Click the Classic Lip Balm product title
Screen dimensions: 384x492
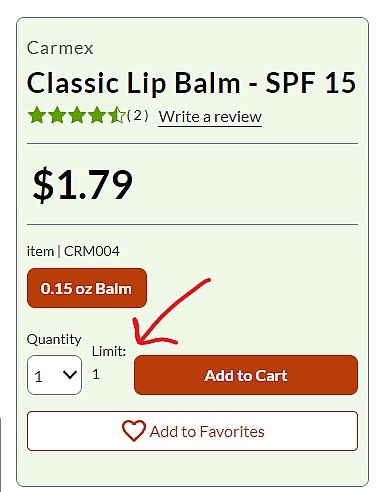tap(191, 83)
